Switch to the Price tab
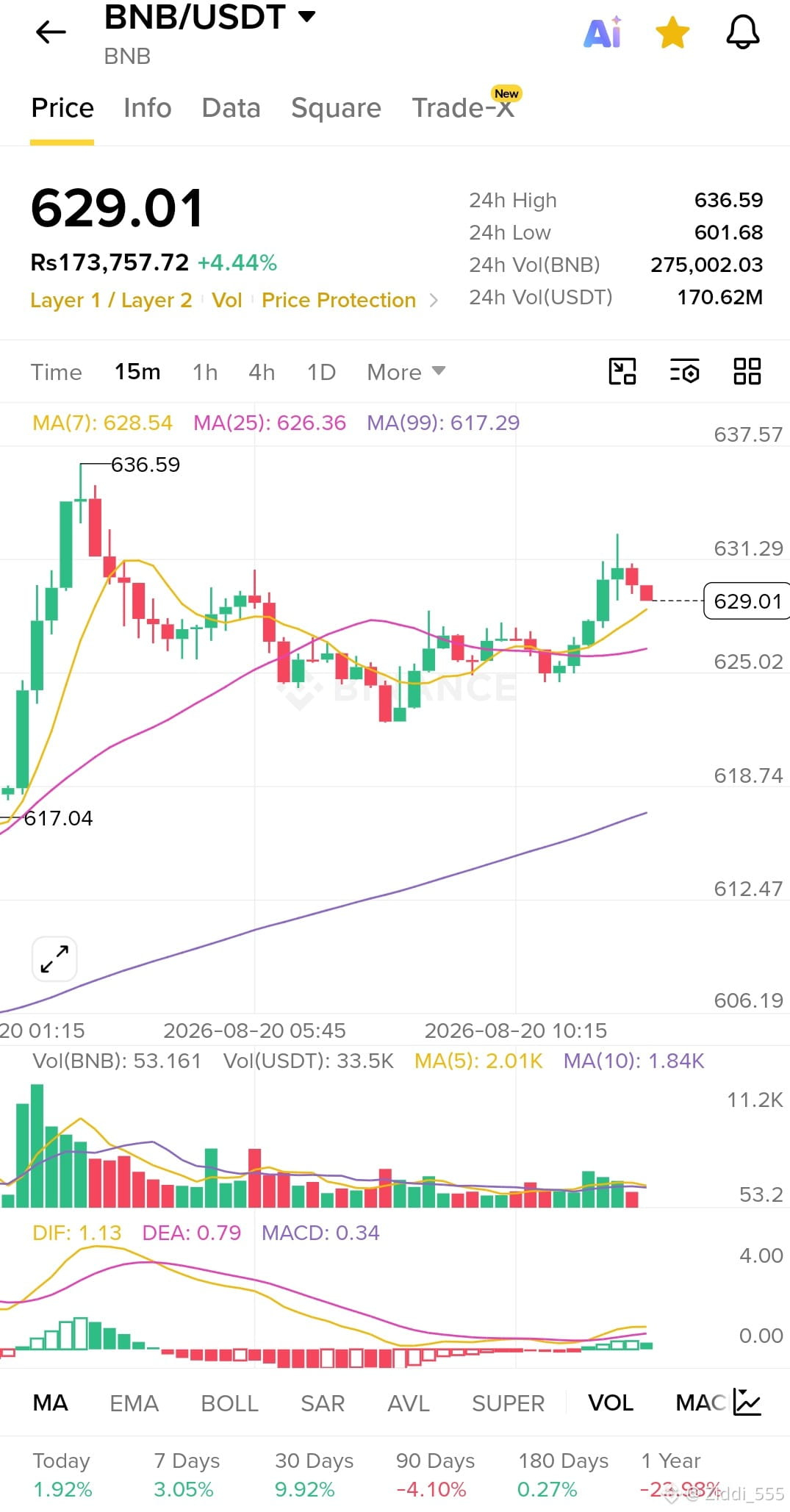 pyautogui.click(x=62, y=108)
